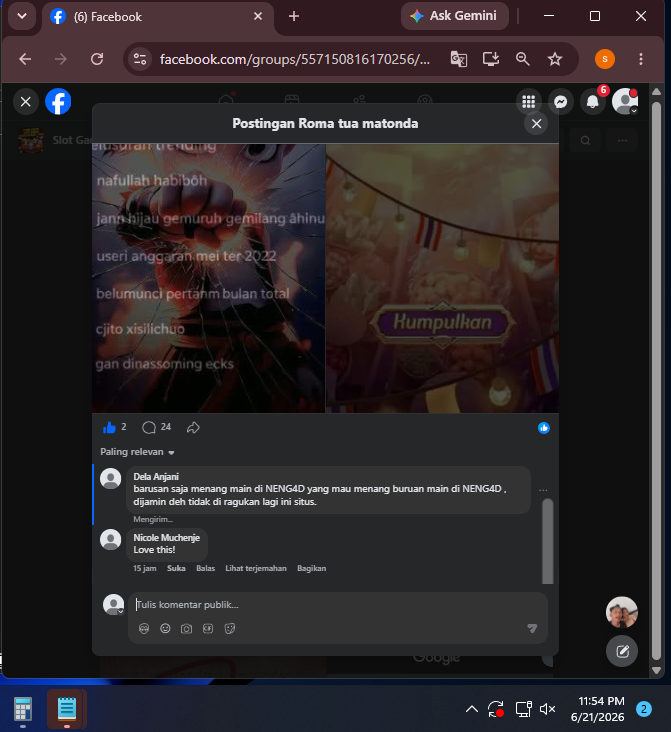Click the muted volume icon in tray

tap(547, 709)
